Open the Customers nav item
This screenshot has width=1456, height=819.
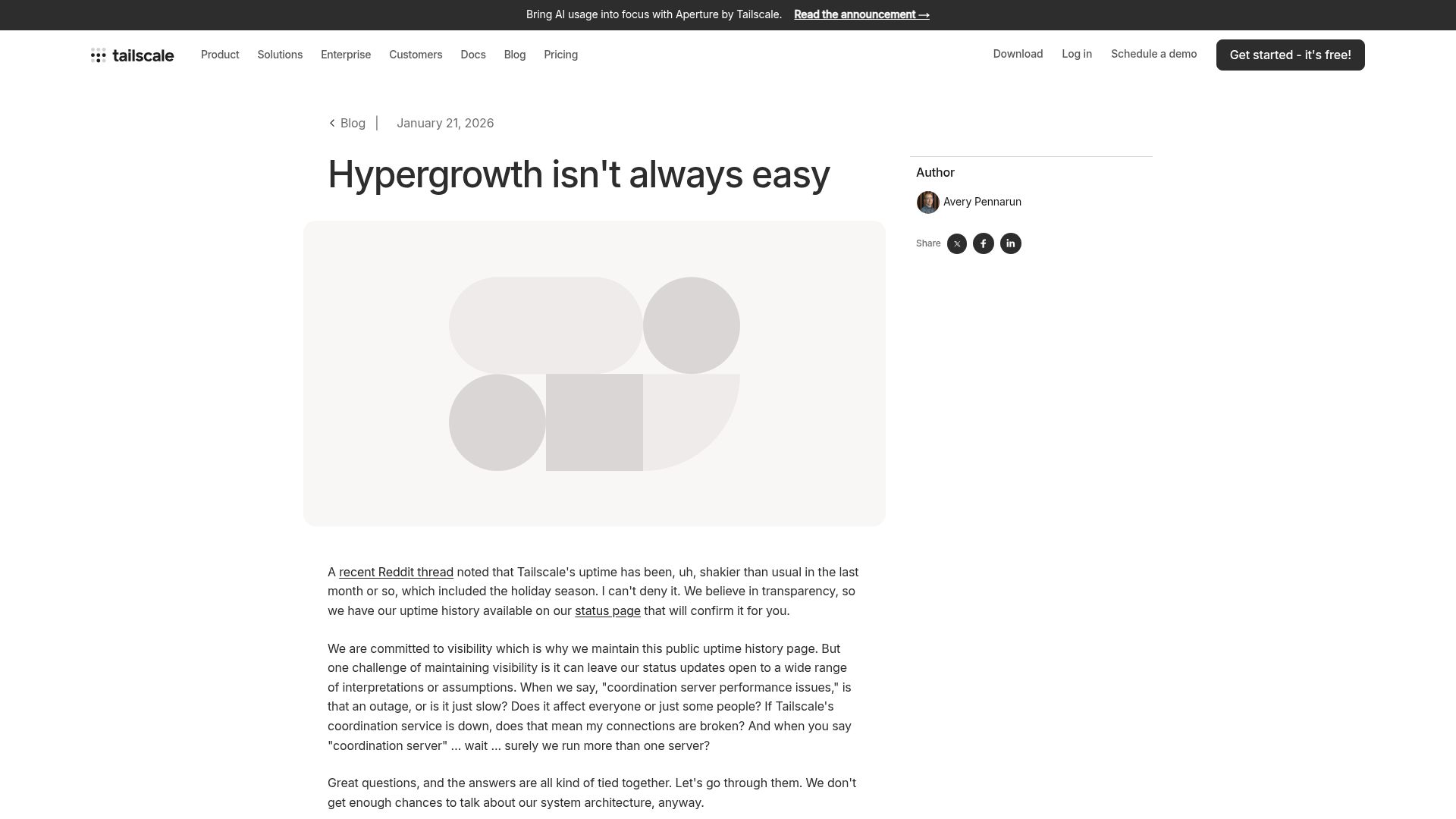[416, 55]
